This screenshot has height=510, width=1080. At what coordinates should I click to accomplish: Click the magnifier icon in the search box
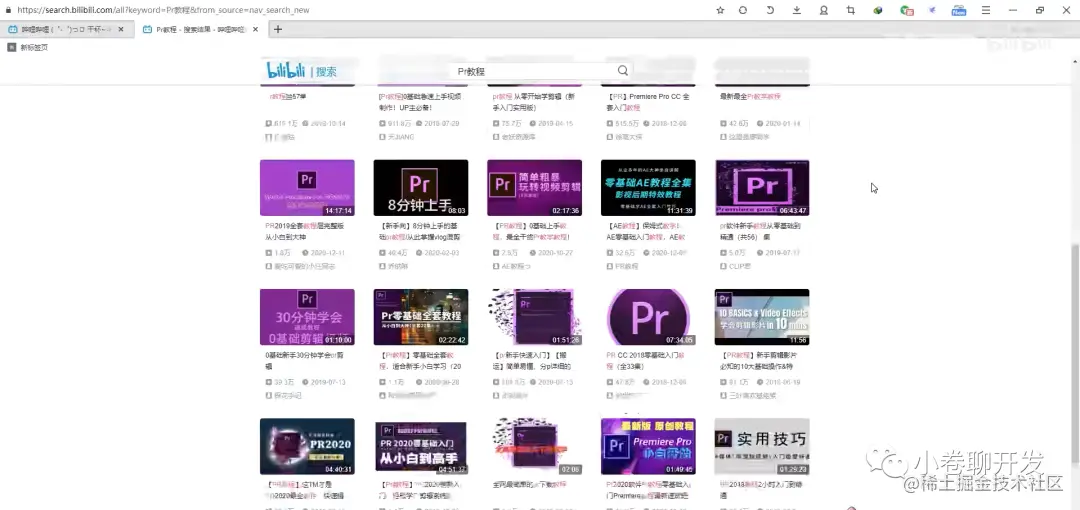click(x=623, y=70)
